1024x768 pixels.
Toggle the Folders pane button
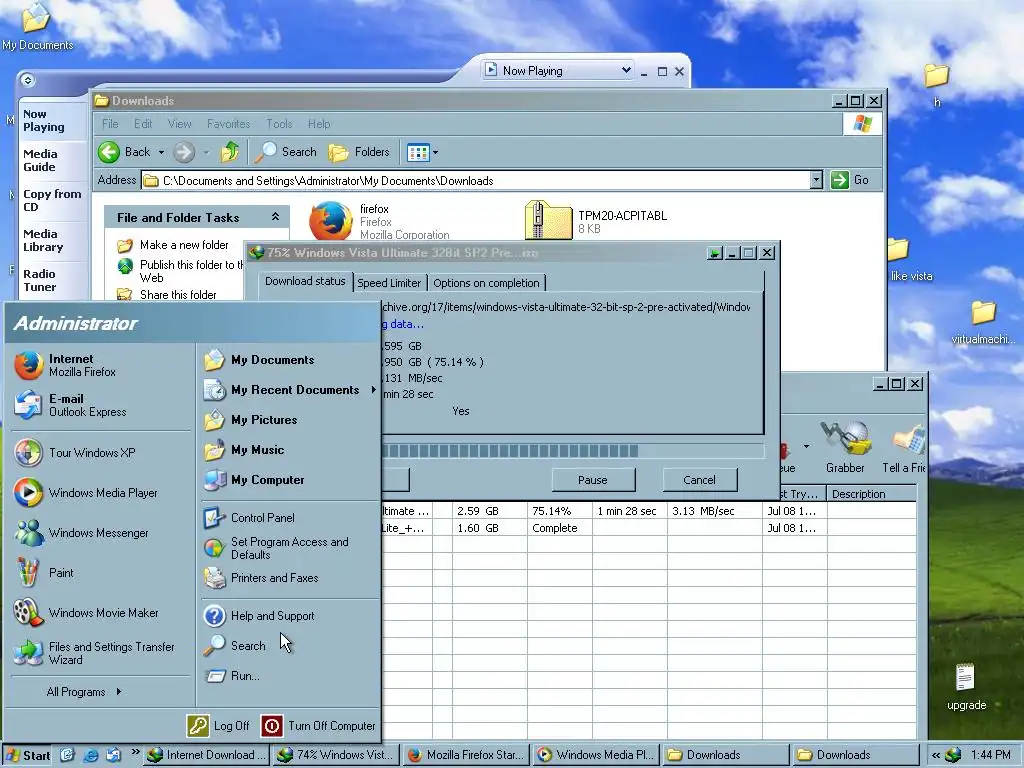(x=359, y=152)
